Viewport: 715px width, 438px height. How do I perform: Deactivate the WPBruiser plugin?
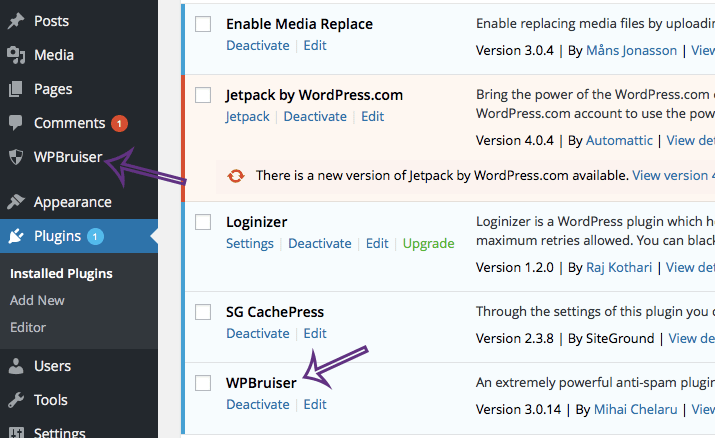(258, 405)
